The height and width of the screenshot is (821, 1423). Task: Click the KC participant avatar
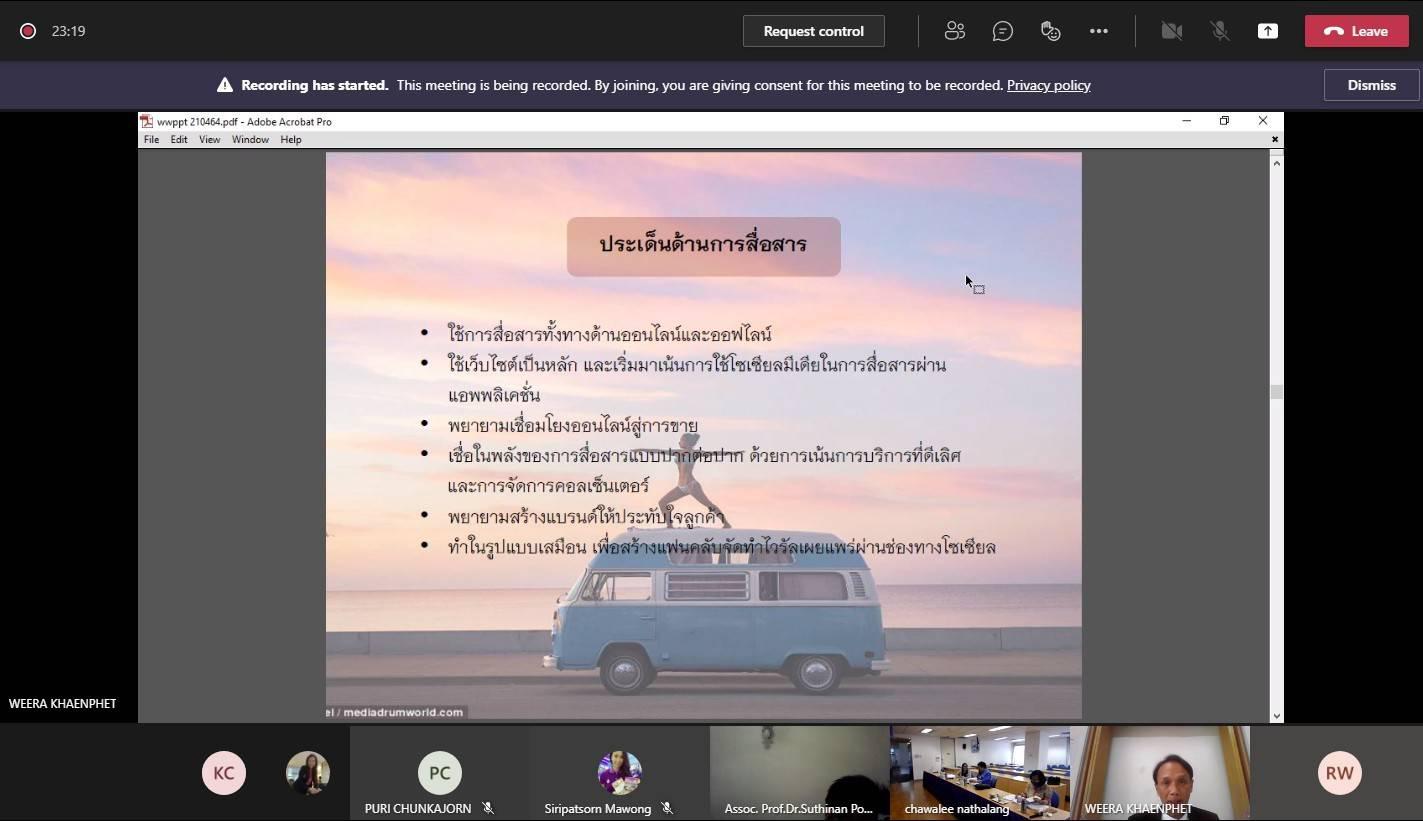pos(223,773)
